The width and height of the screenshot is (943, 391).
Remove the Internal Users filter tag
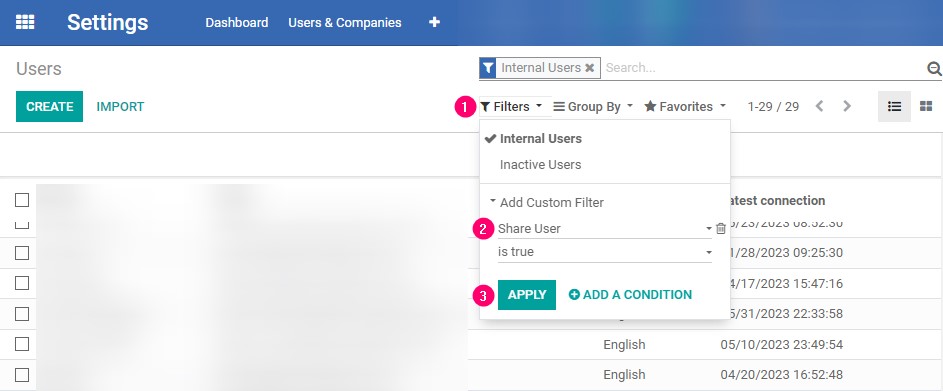(589, 68)
